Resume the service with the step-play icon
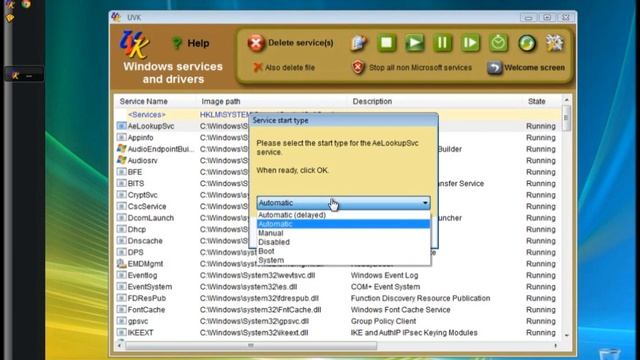This screenshot has height=360, width=640. (x=470, y=43)
